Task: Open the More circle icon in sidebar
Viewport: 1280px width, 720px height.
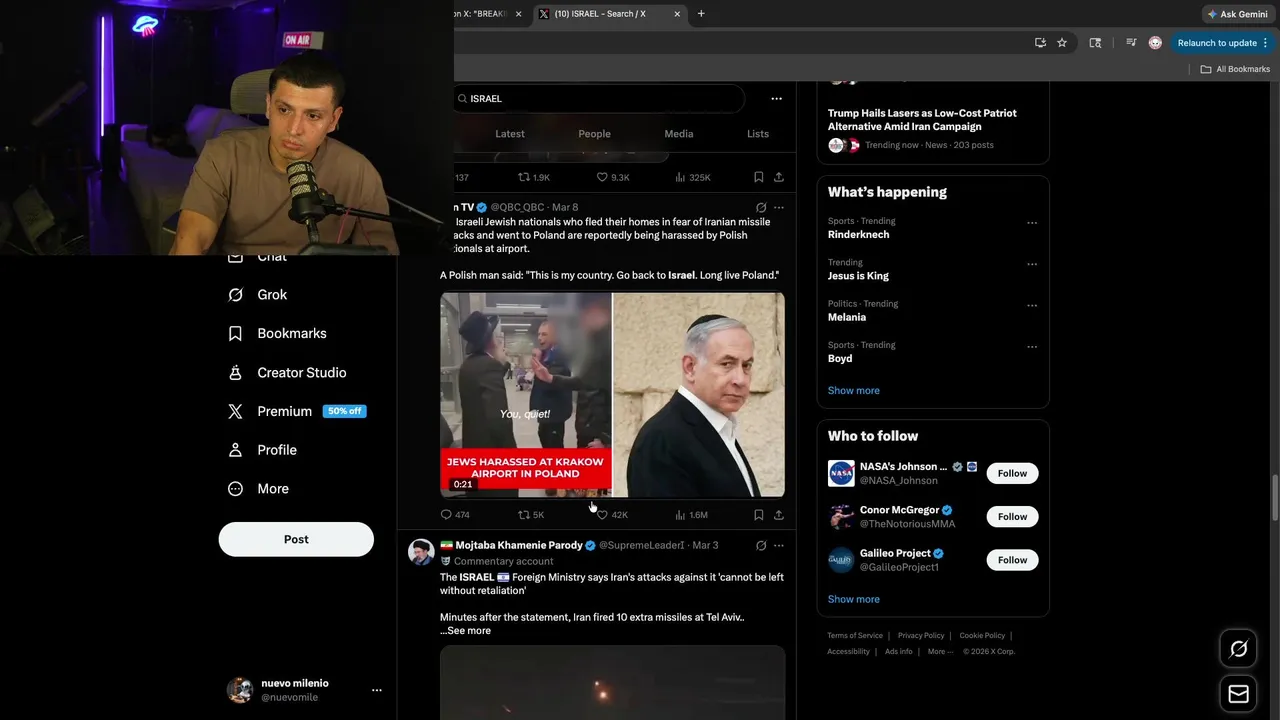Action: (x=235, y=489)
